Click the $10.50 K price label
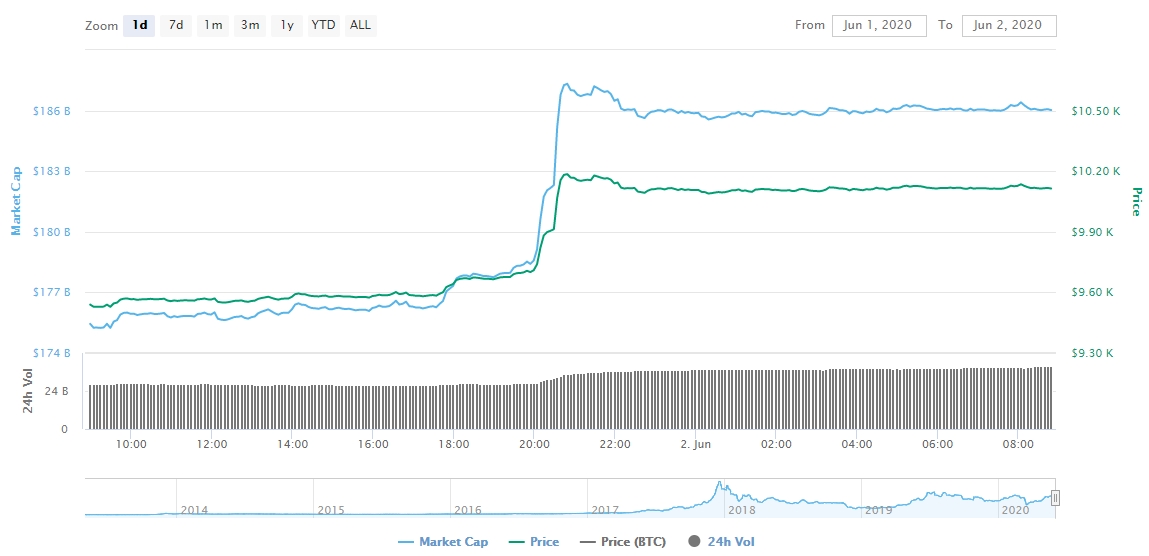The height and width of the screenshot is (556, 1149). [x=1096, y=111]
